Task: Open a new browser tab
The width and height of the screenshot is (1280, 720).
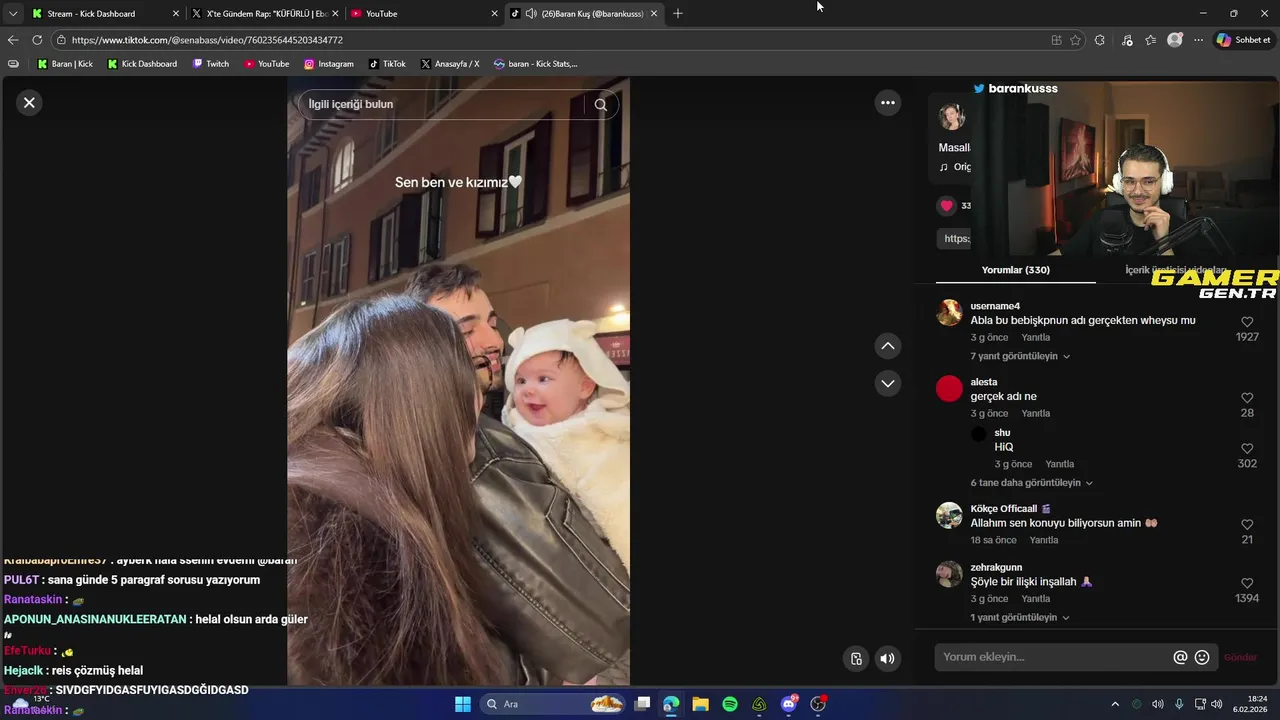Action: click(678, 13)
